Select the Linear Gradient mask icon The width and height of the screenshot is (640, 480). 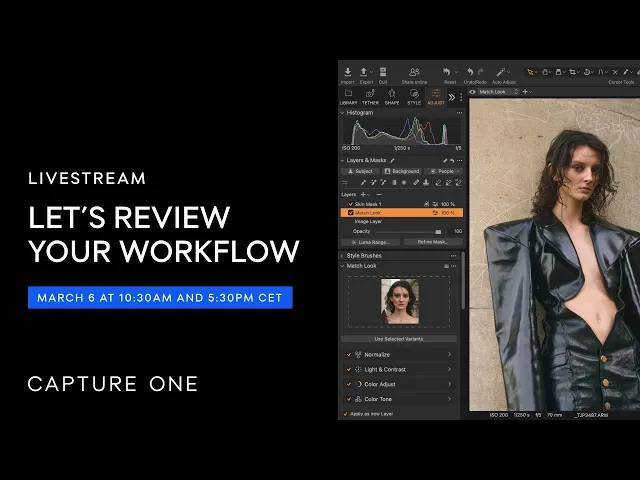tap(394, 183)
